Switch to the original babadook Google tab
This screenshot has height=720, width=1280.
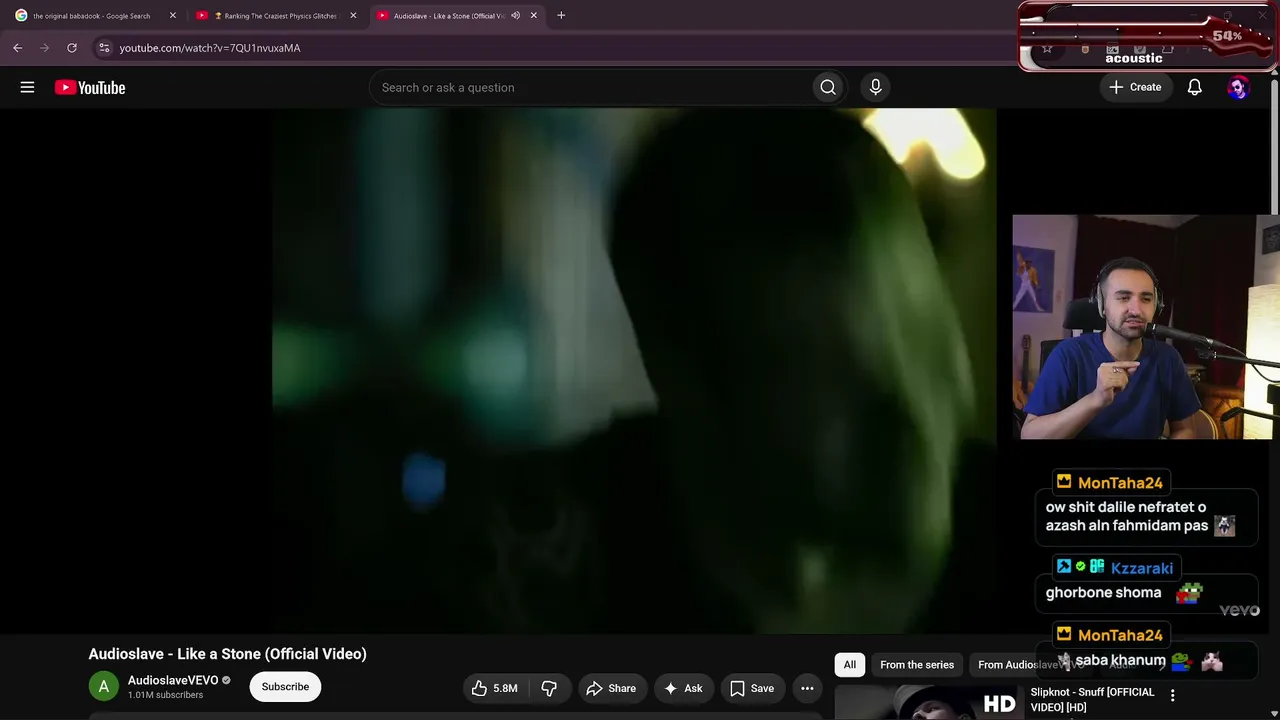pos(92,15)
